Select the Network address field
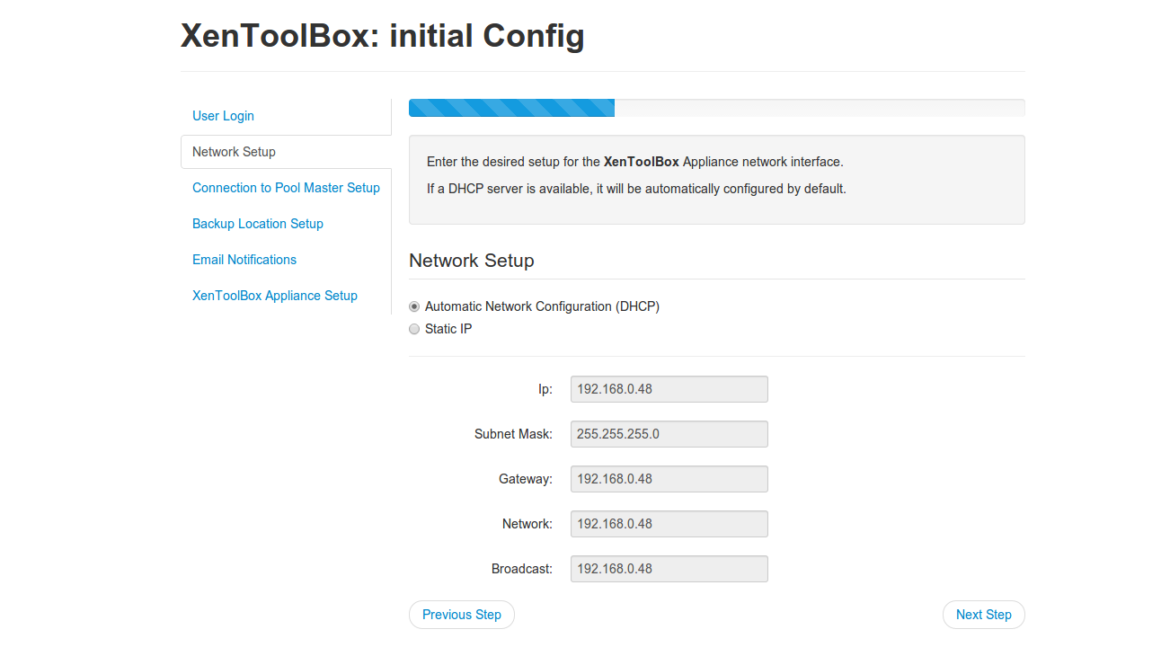This screenshot has height=665, width=1170. tap(669, 523)
